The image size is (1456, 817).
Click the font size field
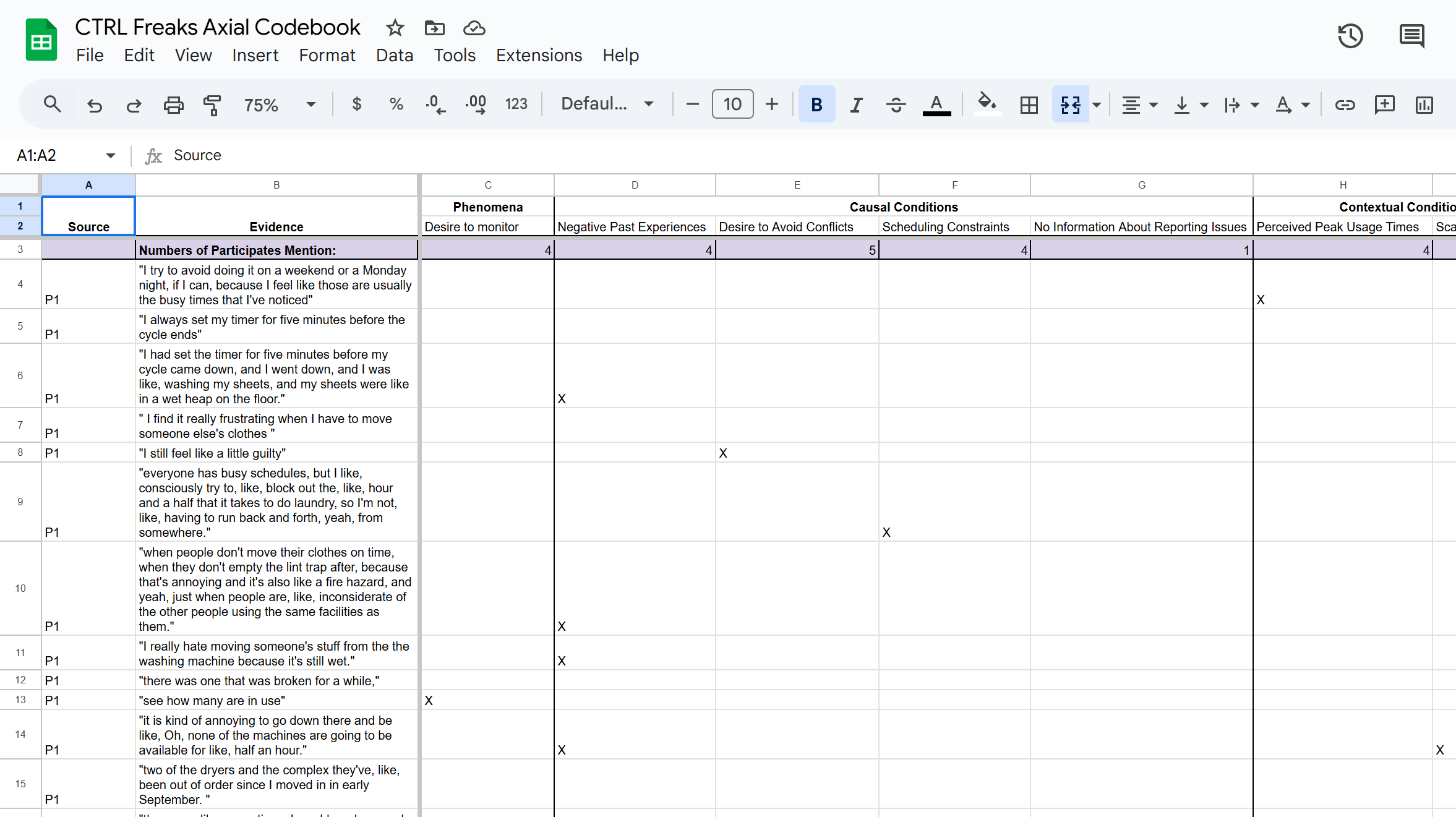coord(732,104)
